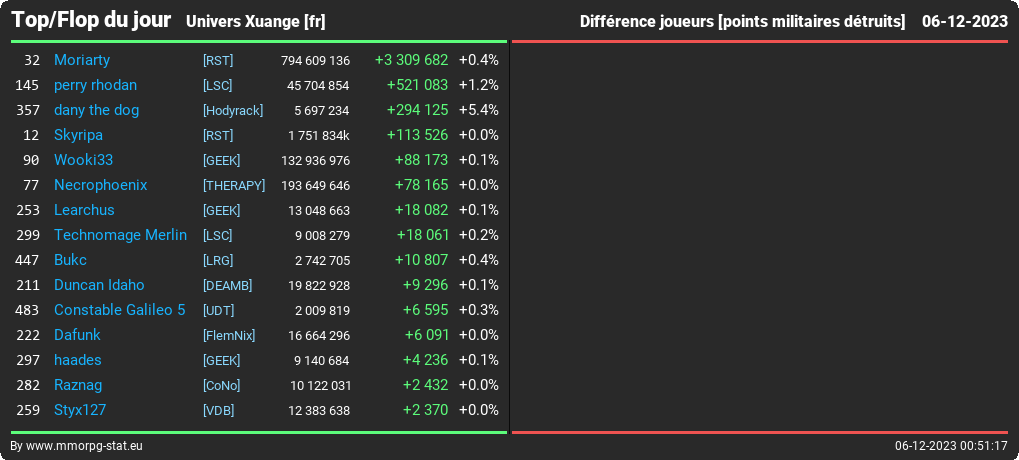Image resolution: width=1019 pixels, height=460 pixels.
Task: Choose the Necrophoenix player name
Action: pyautogui.click(x=101, y=185)
